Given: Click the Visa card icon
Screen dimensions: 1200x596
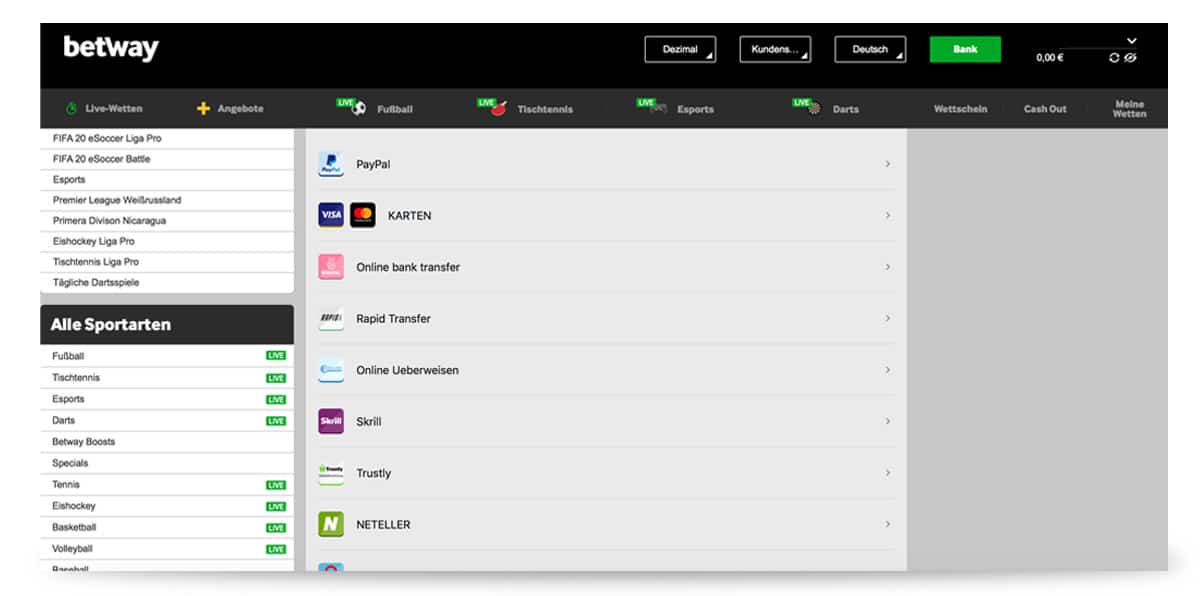Looking at the screenshot, I should click(330, 215).
